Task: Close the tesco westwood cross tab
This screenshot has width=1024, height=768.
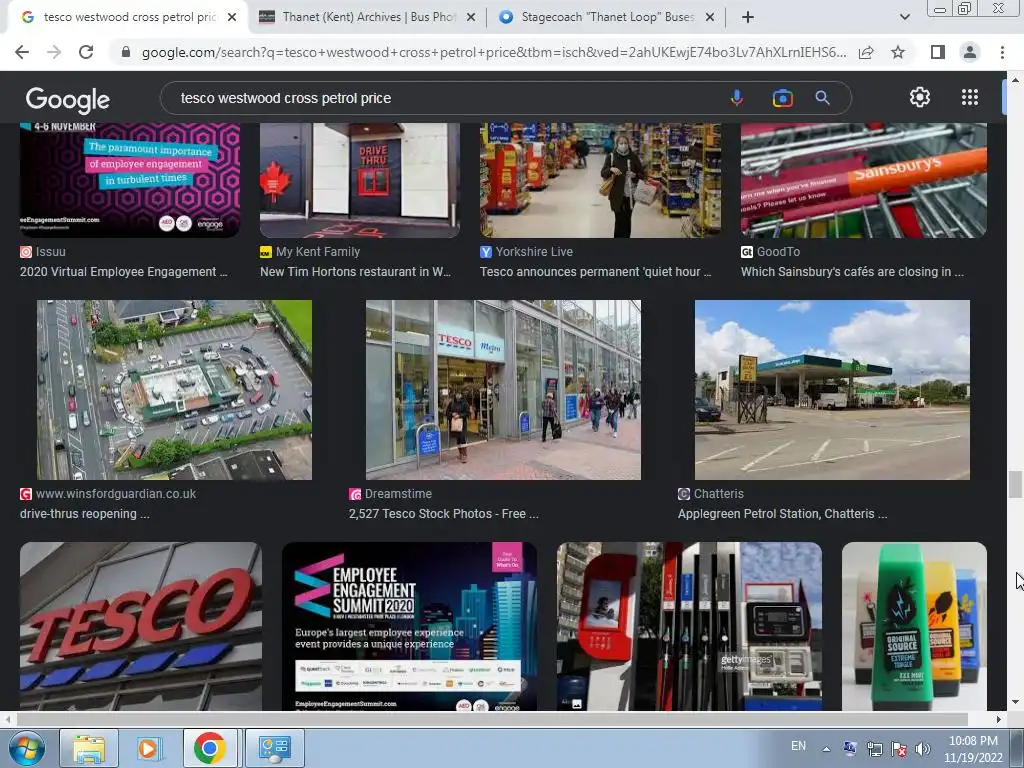Action: tap(232, 18)
